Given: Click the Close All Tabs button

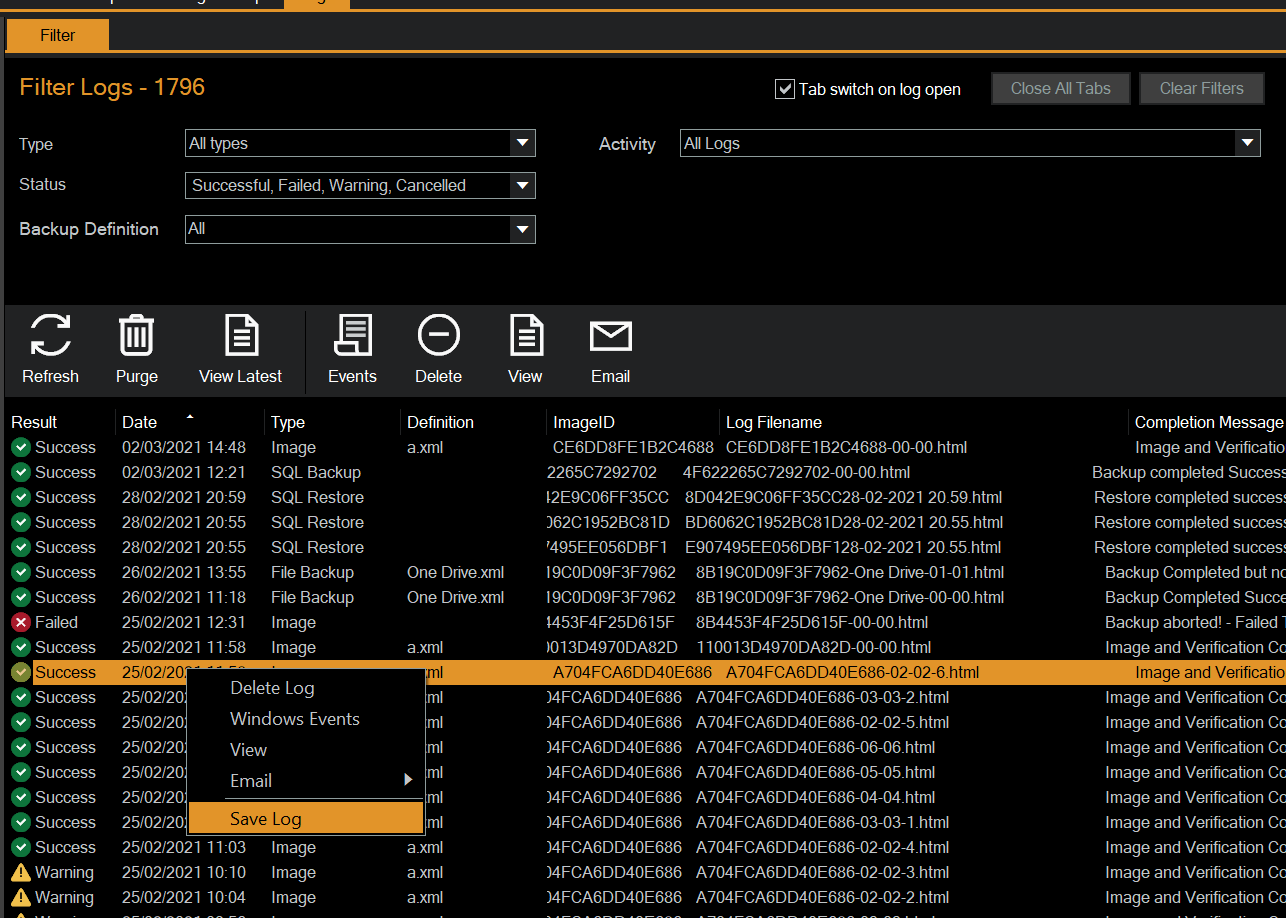Looking at the screenshot, I should pos(1060,88).
